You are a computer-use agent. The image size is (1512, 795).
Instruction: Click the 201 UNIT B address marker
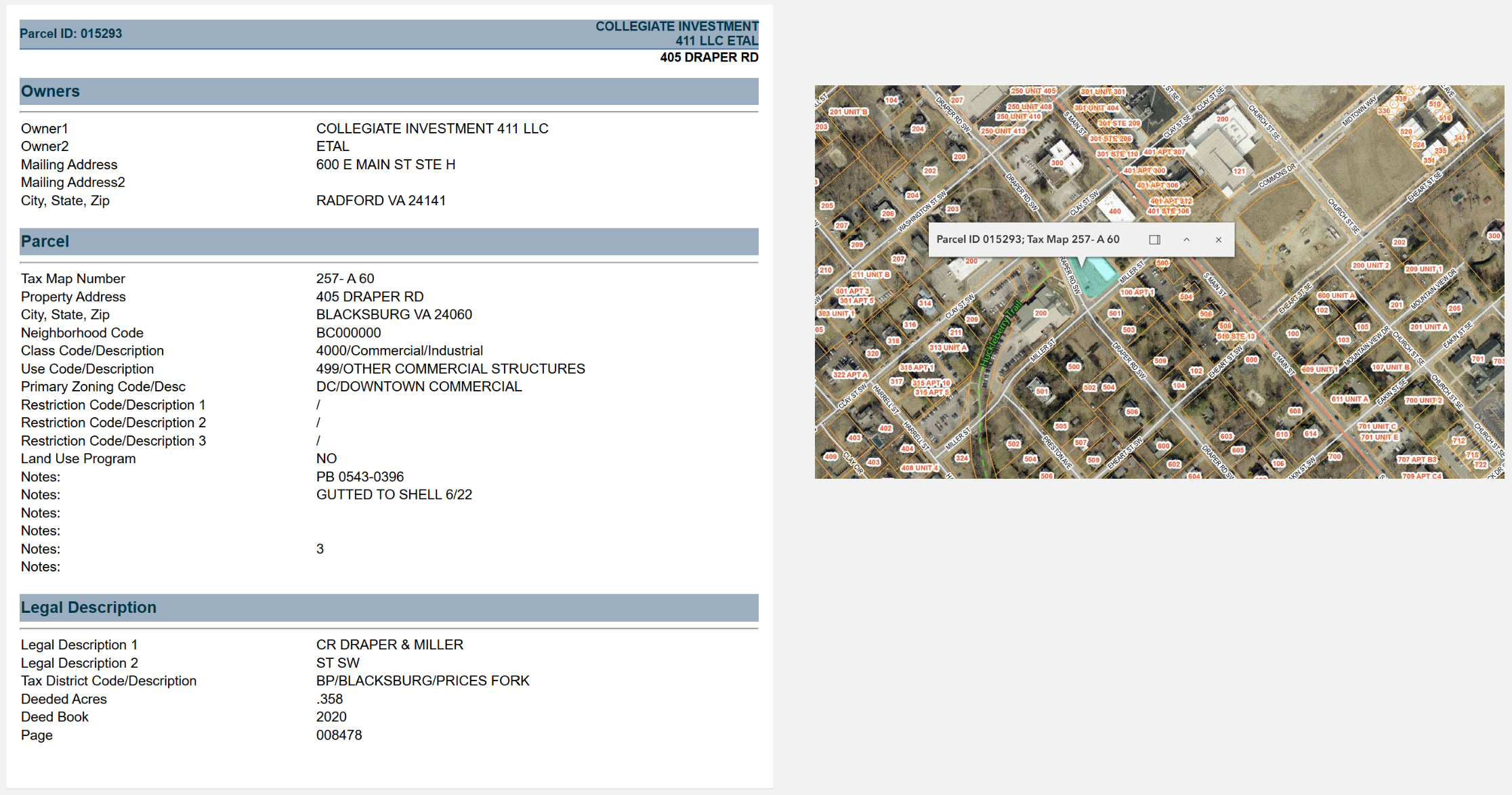[x=848, y=112]
